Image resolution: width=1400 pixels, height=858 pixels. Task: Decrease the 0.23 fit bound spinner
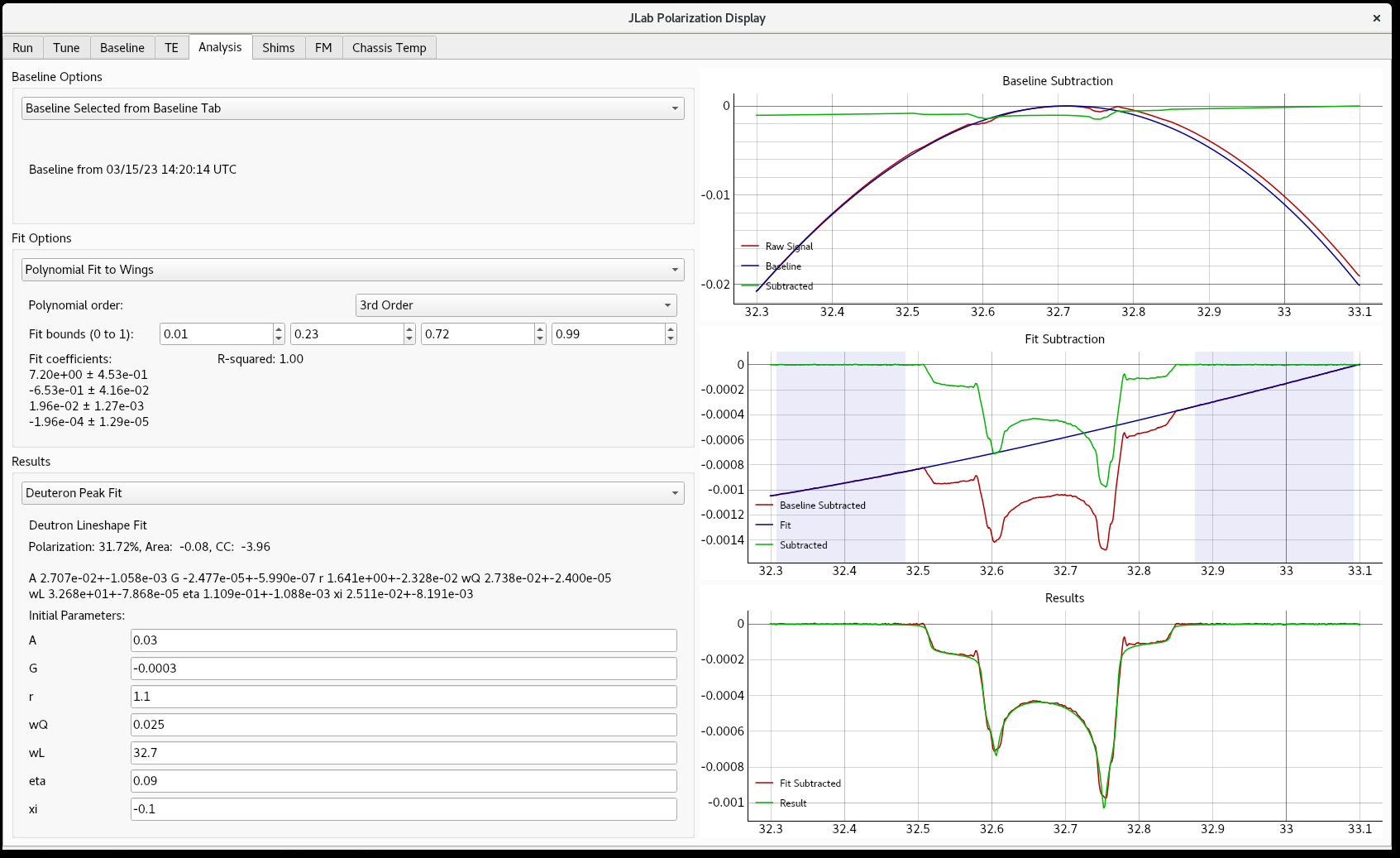click(x=409, y=338)
